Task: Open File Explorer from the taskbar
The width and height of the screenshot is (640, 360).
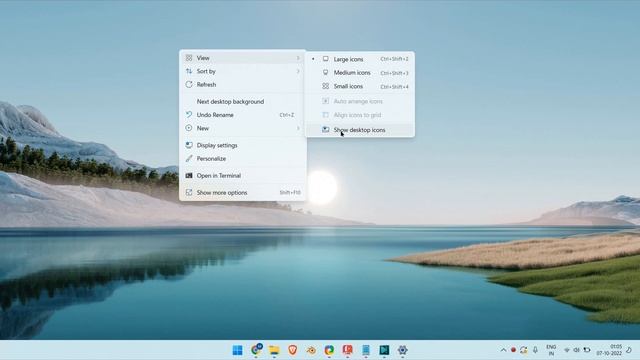Action: [274, 350]
